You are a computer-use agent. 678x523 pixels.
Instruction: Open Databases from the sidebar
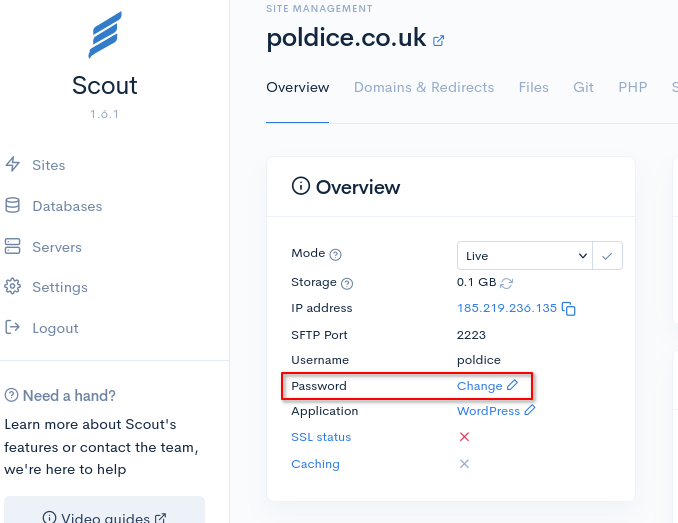pos(66,206)
